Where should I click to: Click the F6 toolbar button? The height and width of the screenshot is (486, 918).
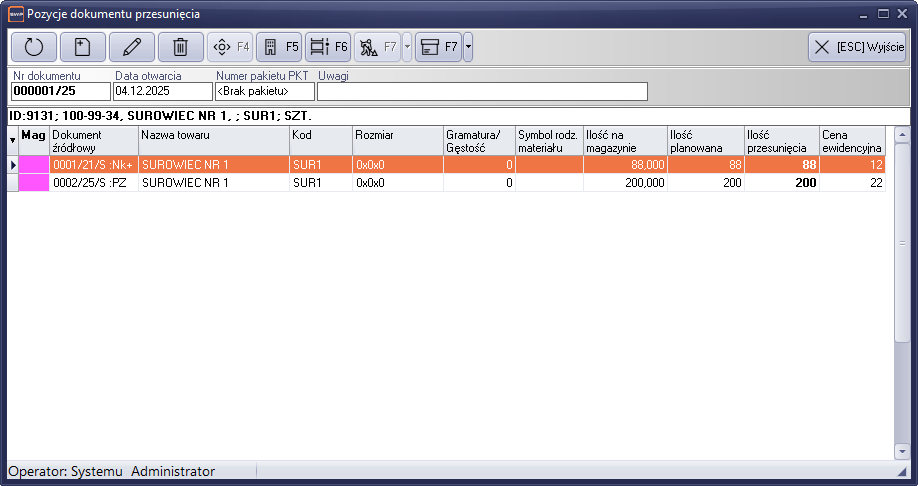pyautogui.click(x=328, y=47)
